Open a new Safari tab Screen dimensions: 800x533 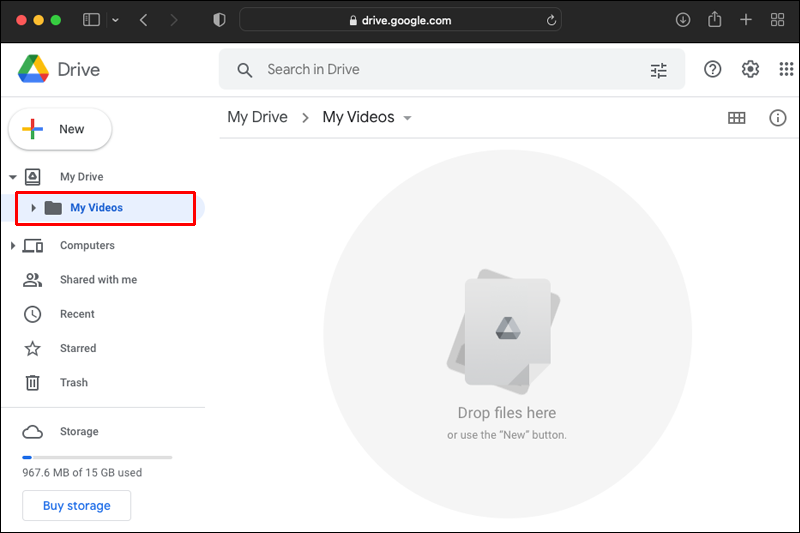click(746, 20)
